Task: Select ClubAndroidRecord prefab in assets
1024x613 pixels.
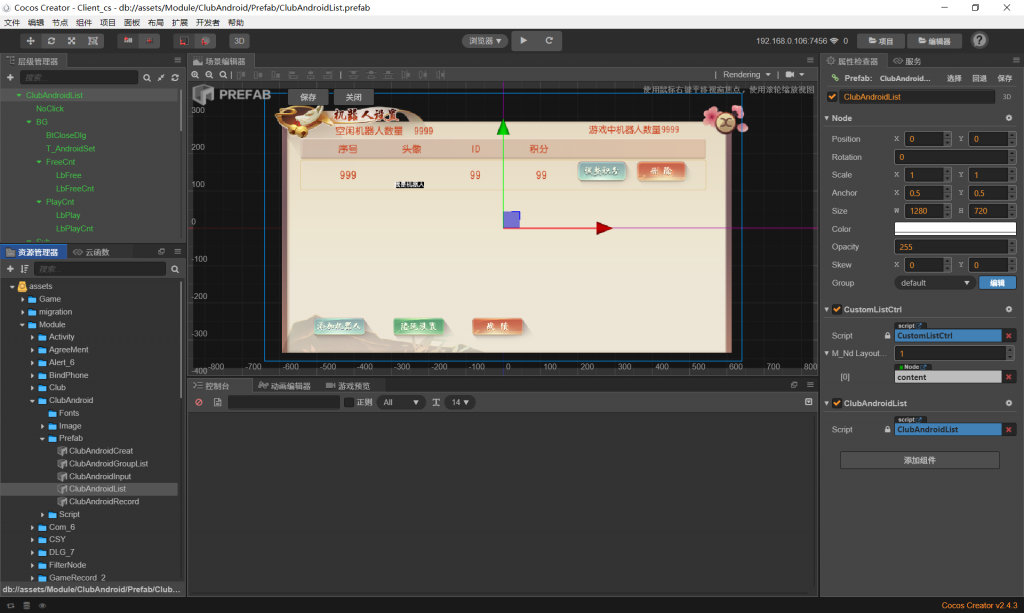Action: click(x=104, y=501)
